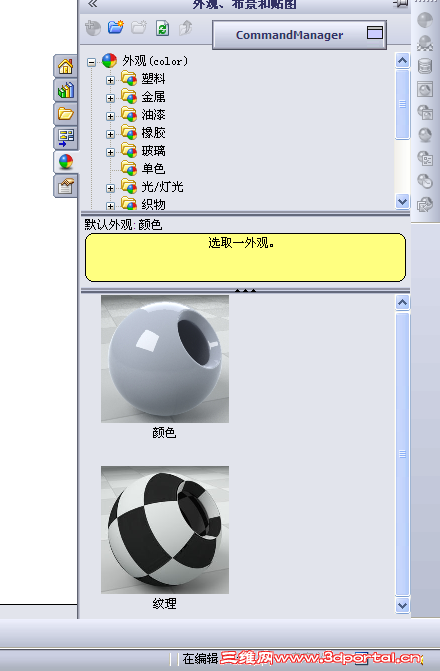
Task: Expand the 织物 folder
Action: (110, 206)
